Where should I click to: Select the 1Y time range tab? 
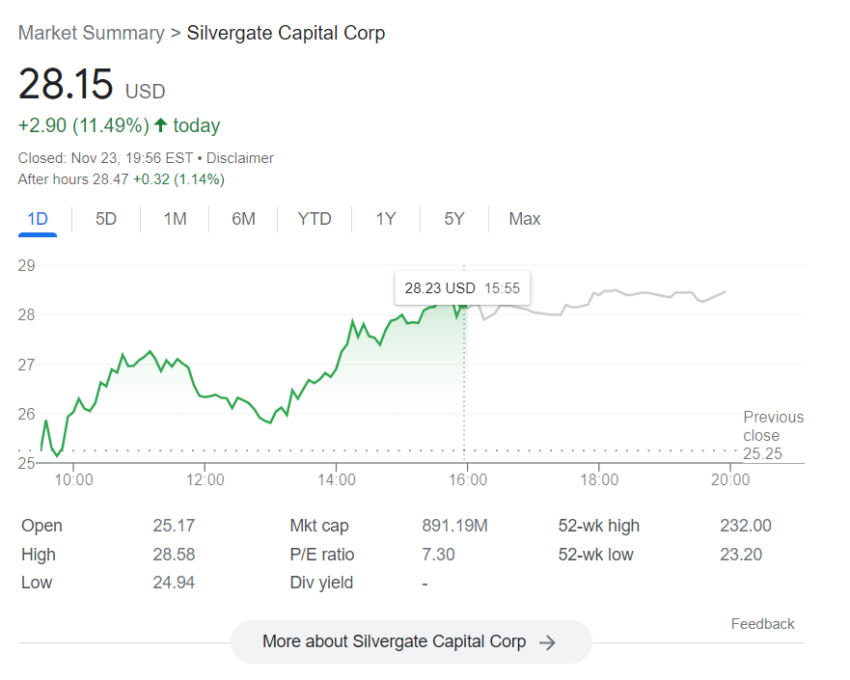point(386,219)
